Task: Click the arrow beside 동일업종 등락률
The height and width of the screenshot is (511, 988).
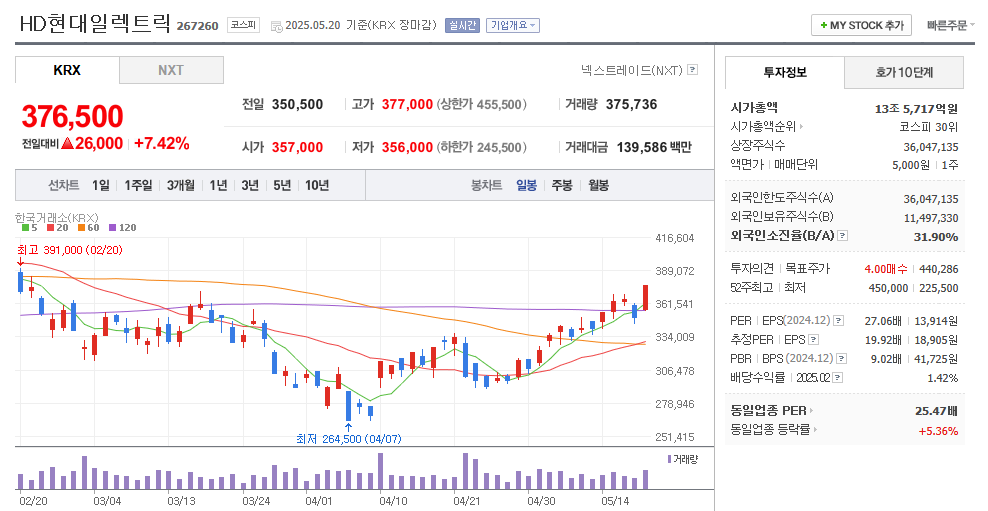Action: pos(815,430)
